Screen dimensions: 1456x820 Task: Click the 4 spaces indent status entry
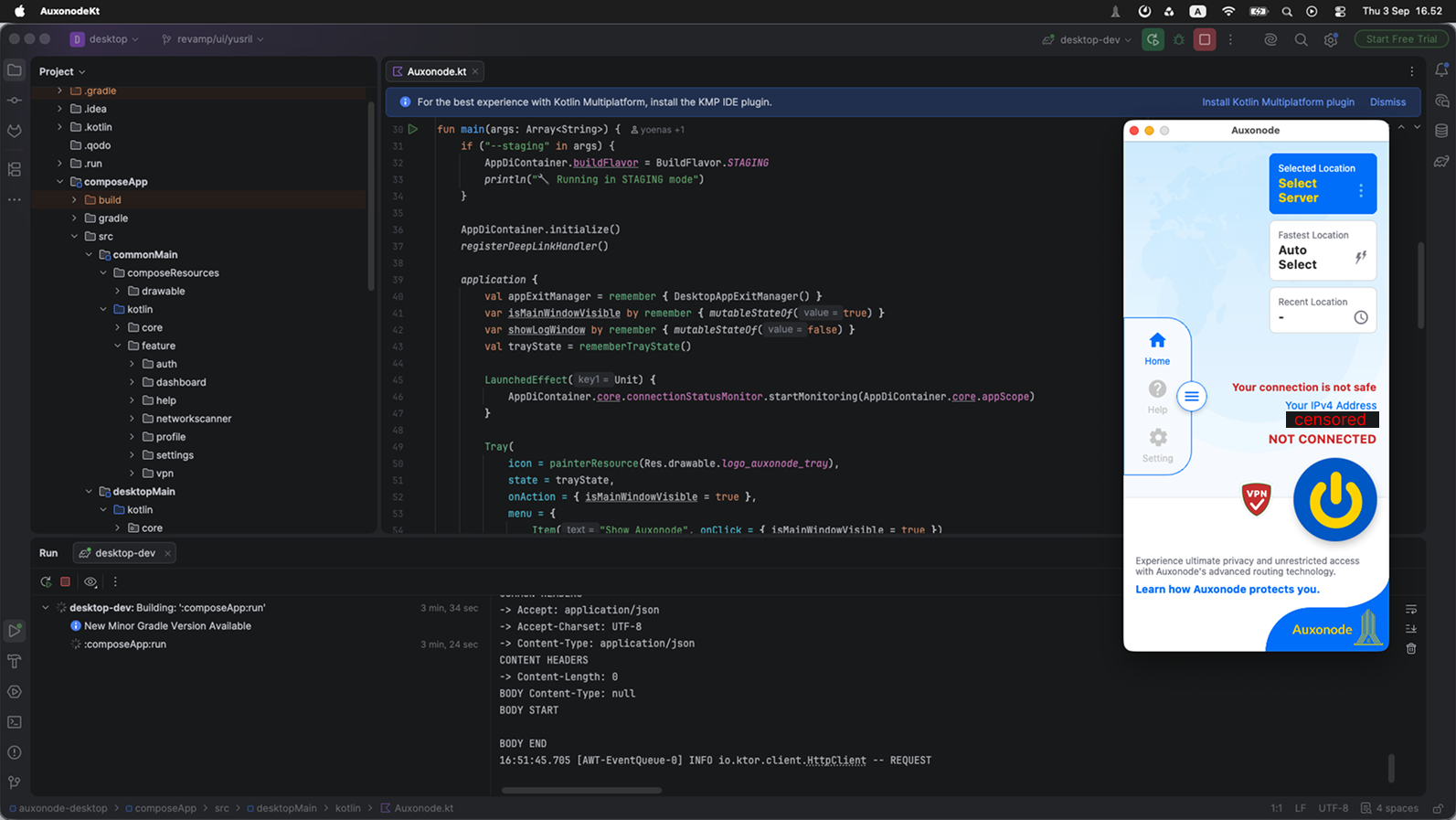coord(1390,808)
